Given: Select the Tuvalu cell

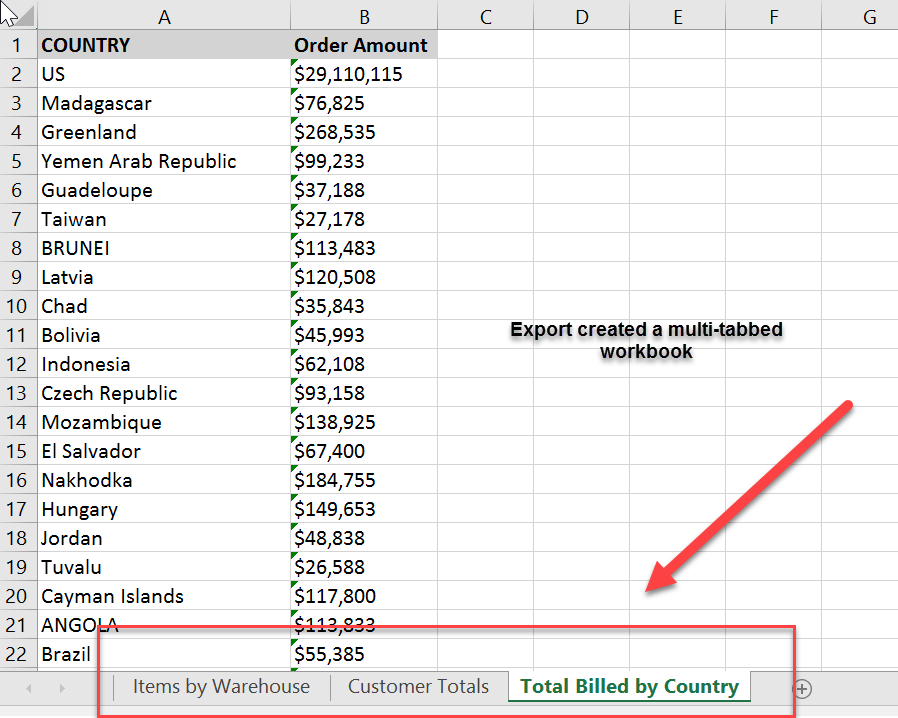Looking at the screenshot, I should pyautogui.click(x=164, y=567).
